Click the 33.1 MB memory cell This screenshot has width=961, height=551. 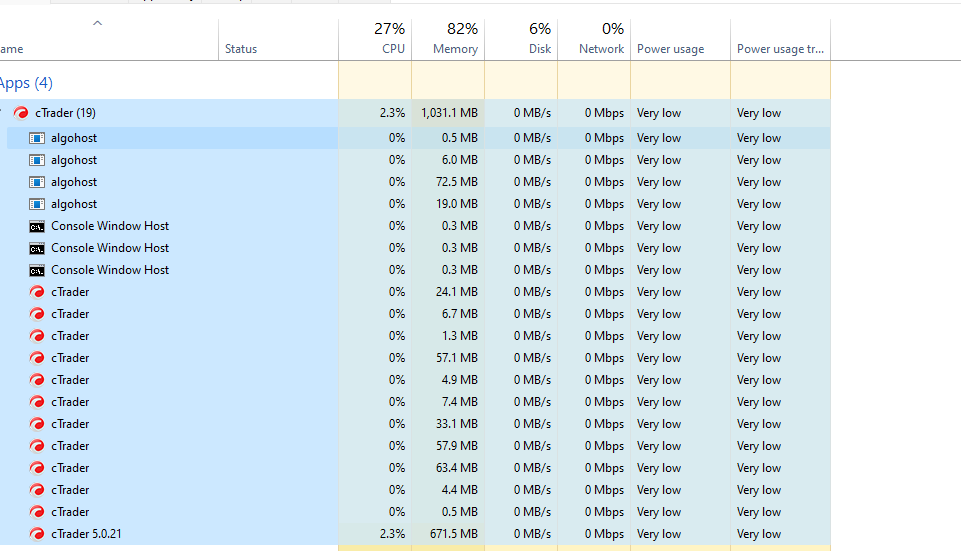(448, 424)
